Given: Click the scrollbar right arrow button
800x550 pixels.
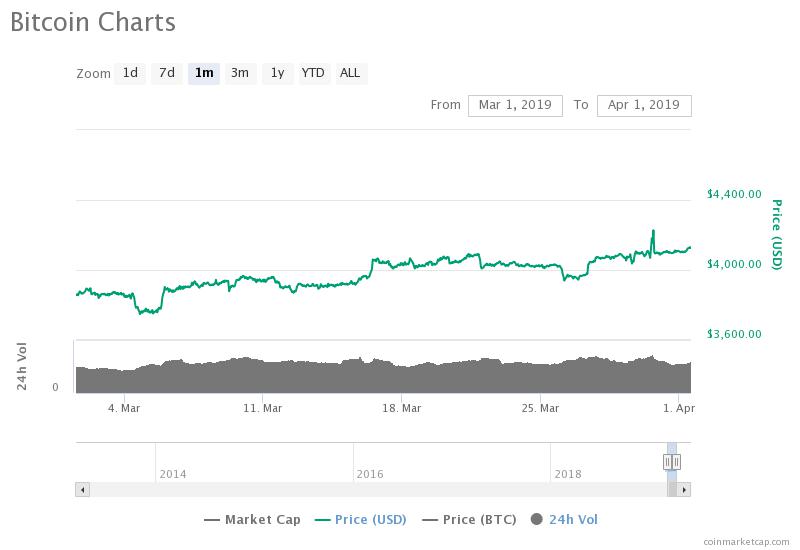Looking at the screenshot, I should point(684,490).
